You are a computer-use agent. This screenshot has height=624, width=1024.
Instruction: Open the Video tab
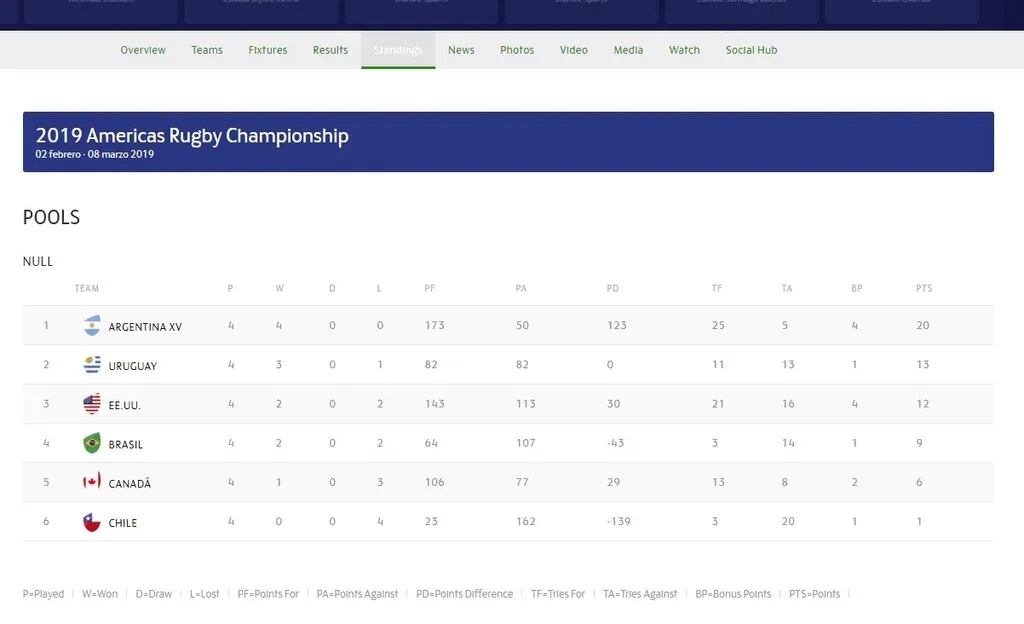(x=574, y=50)
